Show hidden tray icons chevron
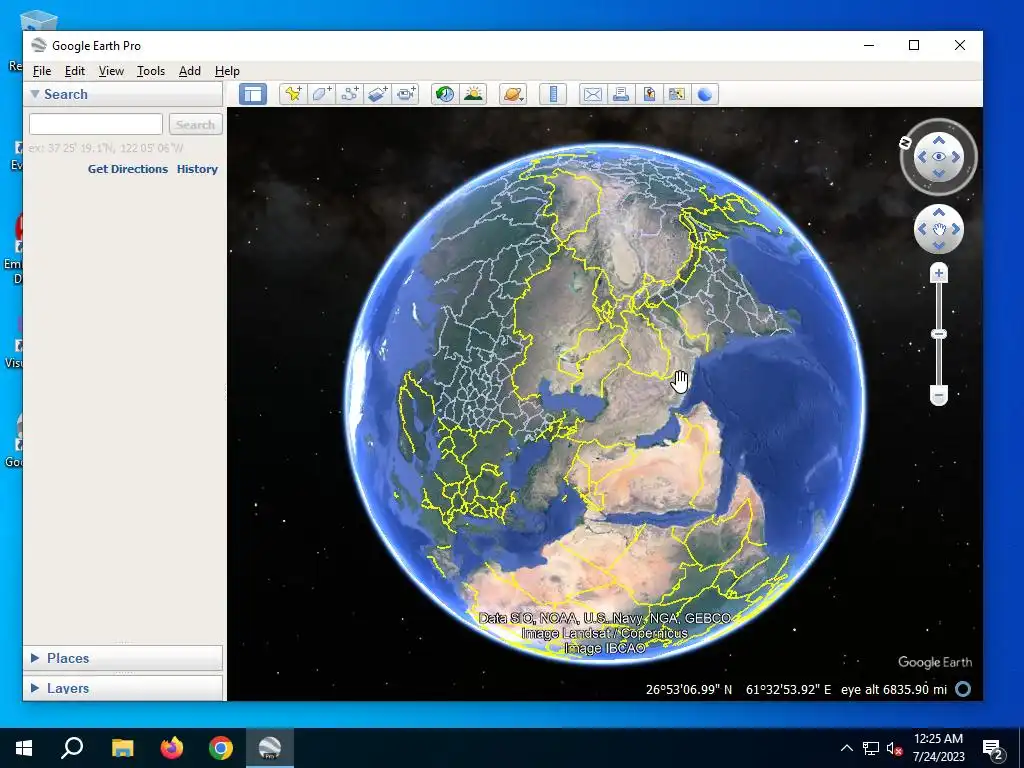This screenshot has width=1024, height=768. pyautogui.click(x=846, y=748)
